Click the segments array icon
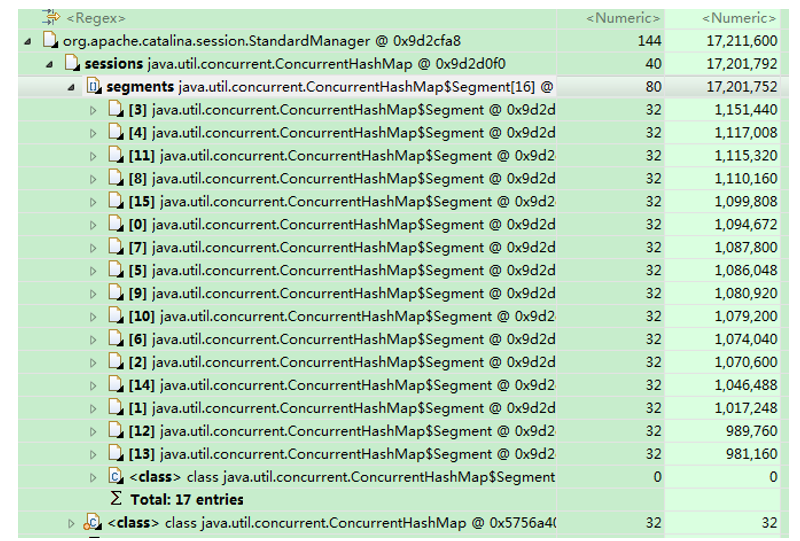 [94, 87]
